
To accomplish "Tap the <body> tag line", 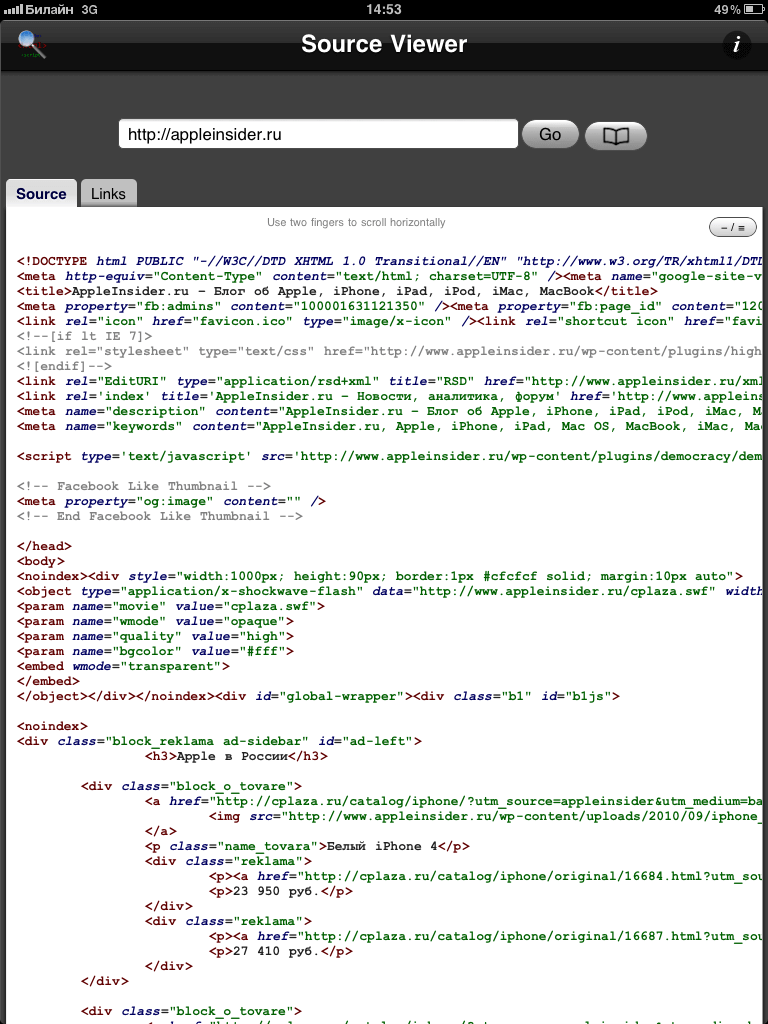I will [40, 561].
